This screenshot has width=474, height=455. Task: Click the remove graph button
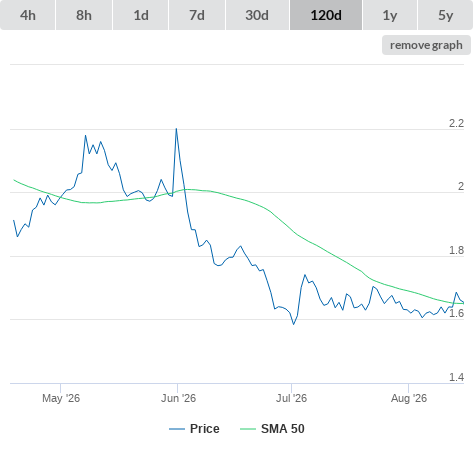[426, 45]
